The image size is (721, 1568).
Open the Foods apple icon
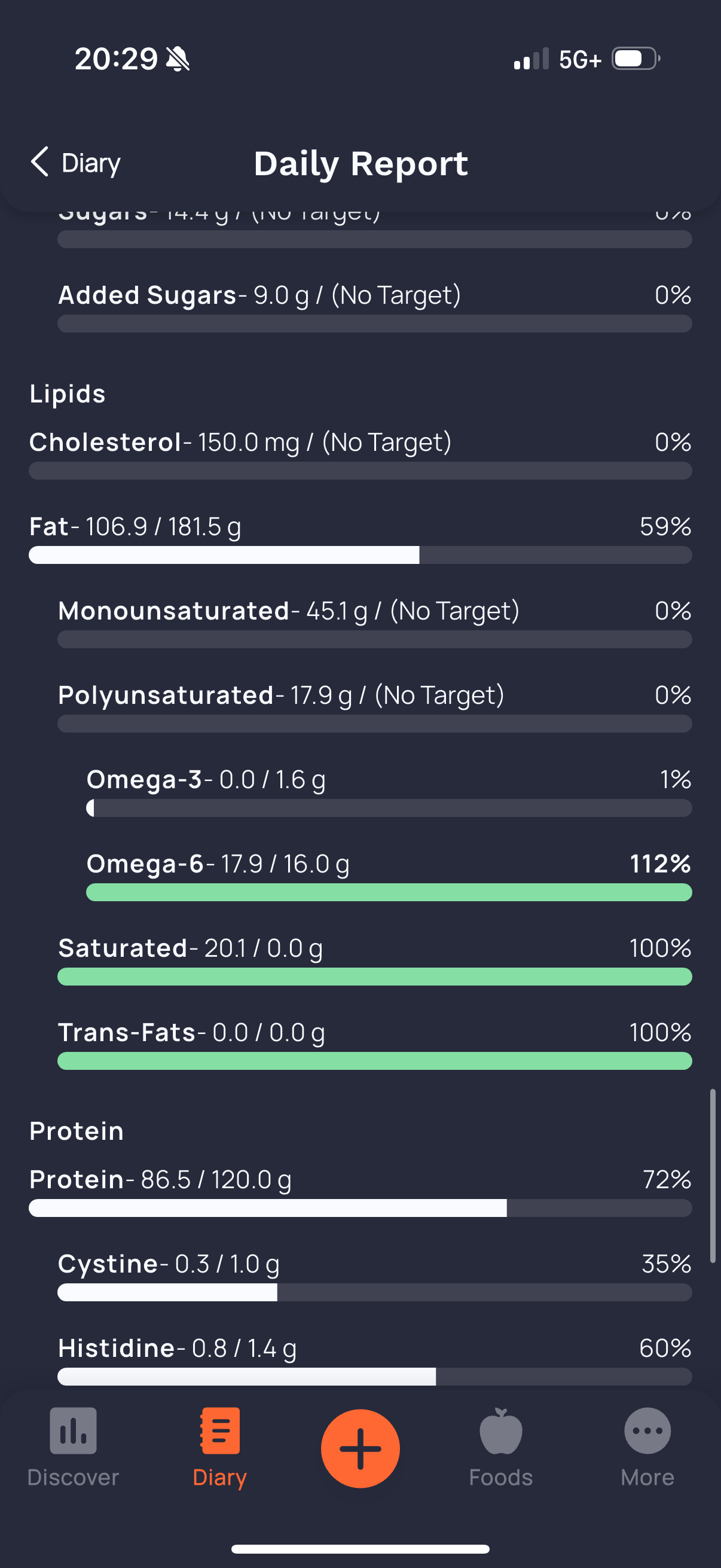click(501, 1430)
